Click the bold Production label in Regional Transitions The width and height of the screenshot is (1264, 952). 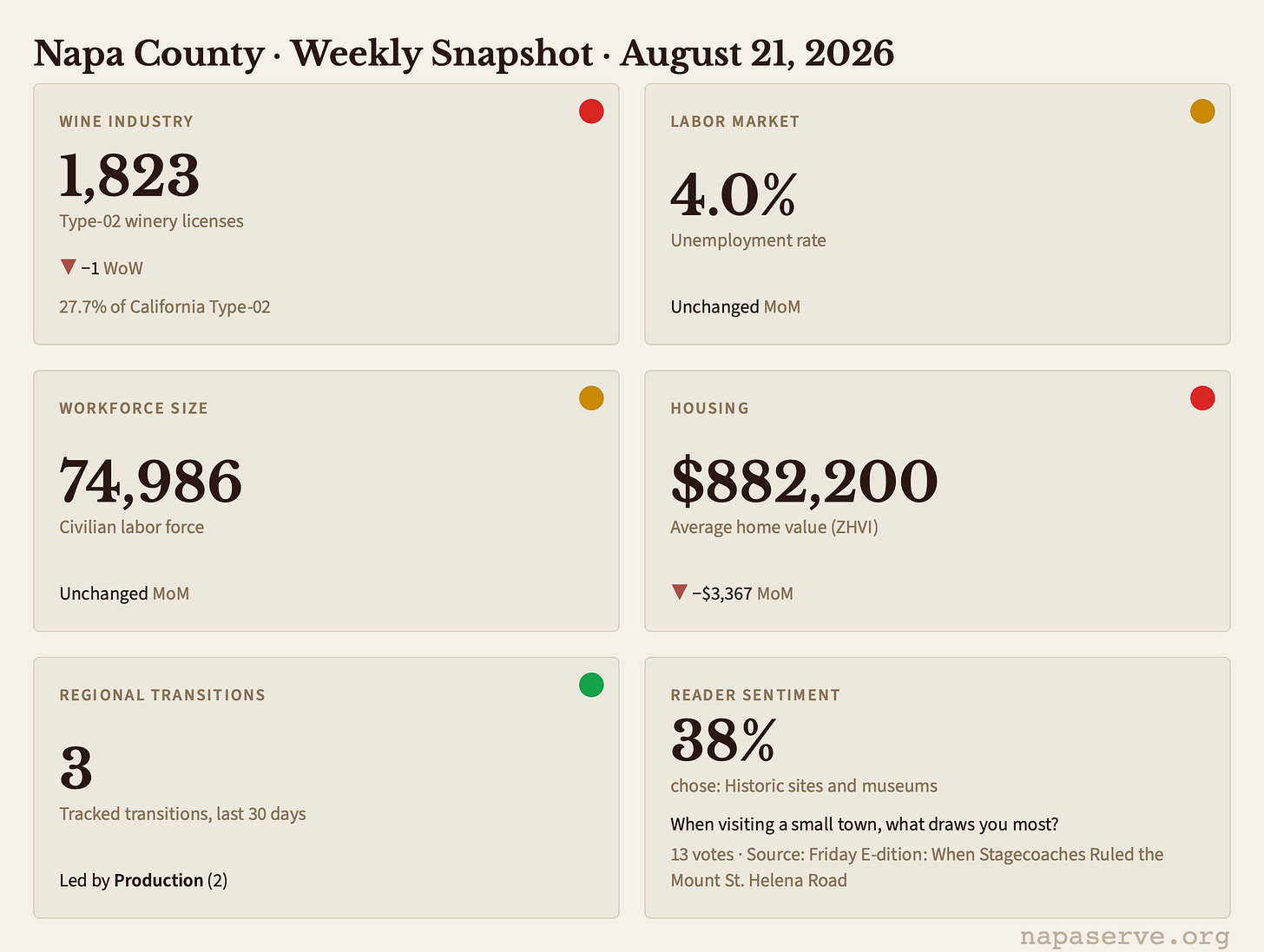[159, 880]
